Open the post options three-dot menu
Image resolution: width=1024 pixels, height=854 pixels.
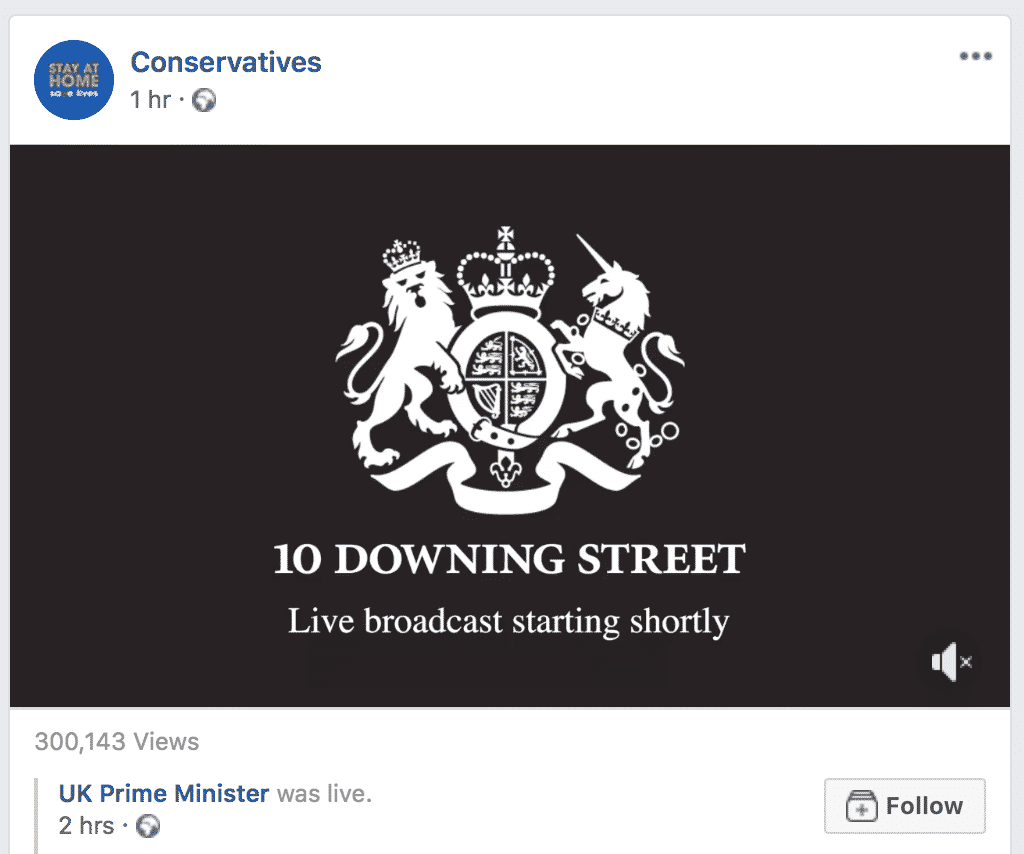pyautogui.click(x=976, y=56)
